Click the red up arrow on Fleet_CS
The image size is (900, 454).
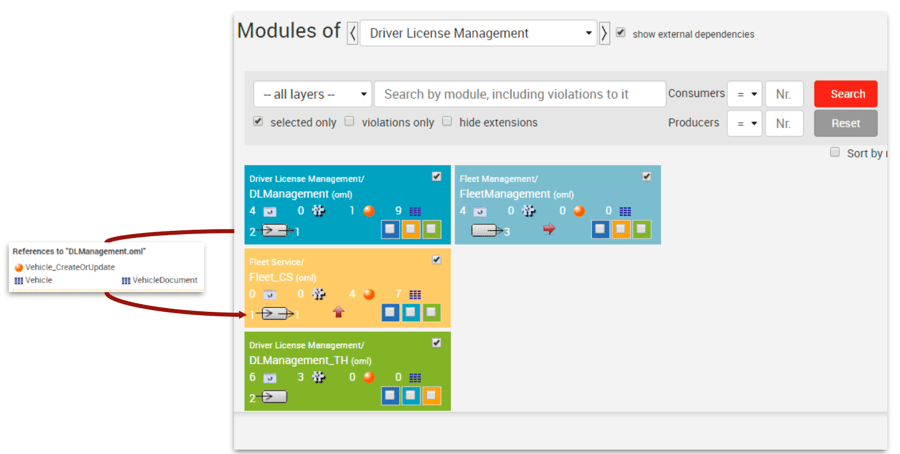click(338, 313)
